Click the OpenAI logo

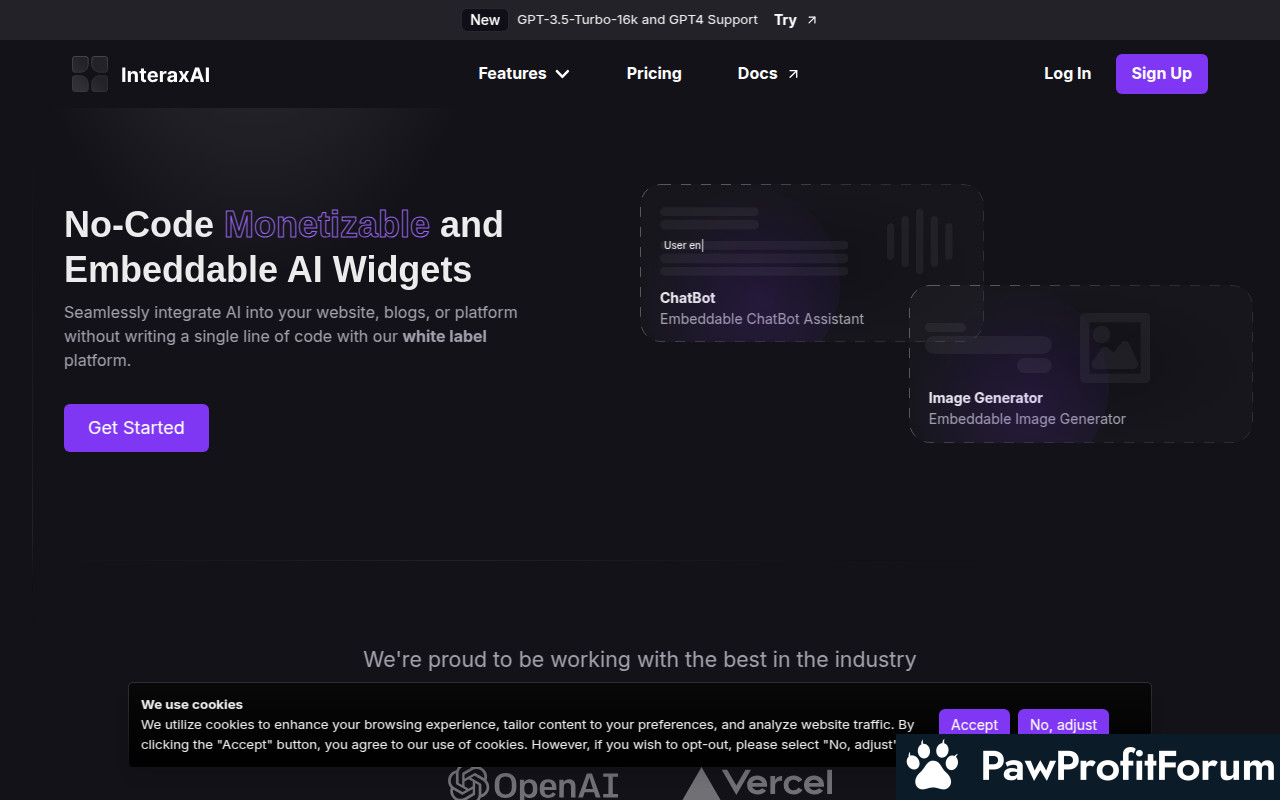(533, 783)
